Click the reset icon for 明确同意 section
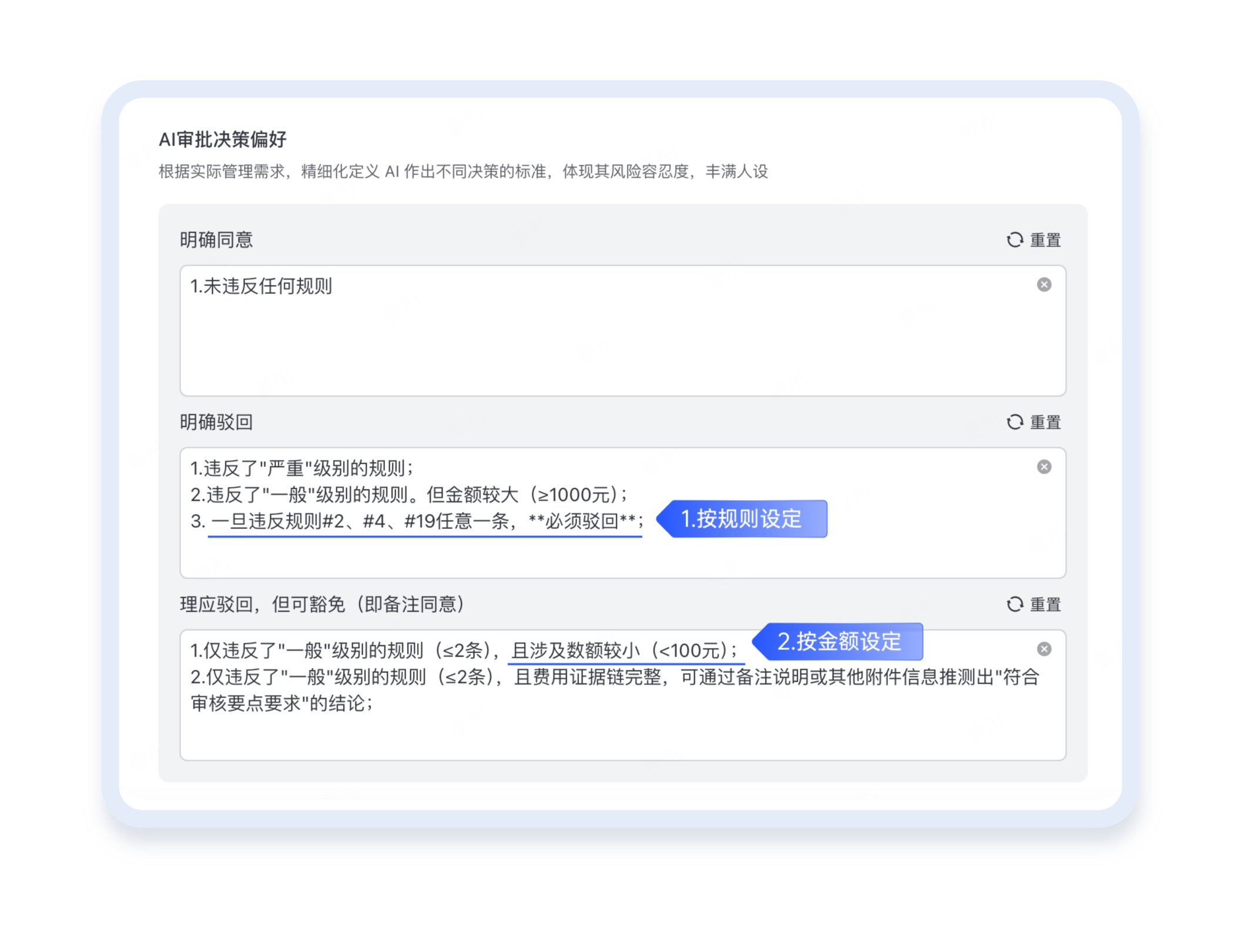Screen dimensions: 1241x952 coord(1015,240)
